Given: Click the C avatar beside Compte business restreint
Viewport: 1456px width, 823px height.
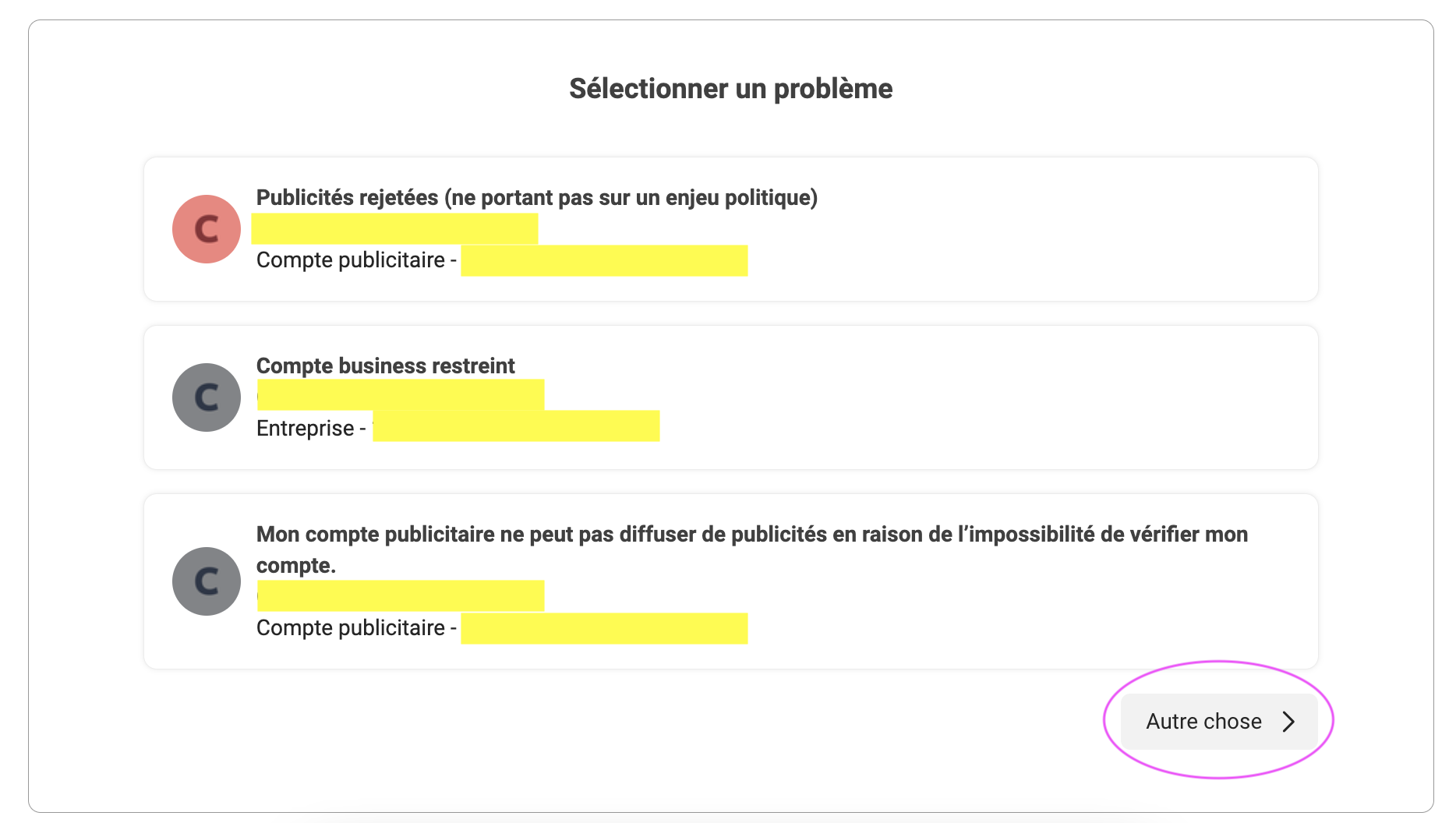Looking at the screenshot, I should click(207, 397).
